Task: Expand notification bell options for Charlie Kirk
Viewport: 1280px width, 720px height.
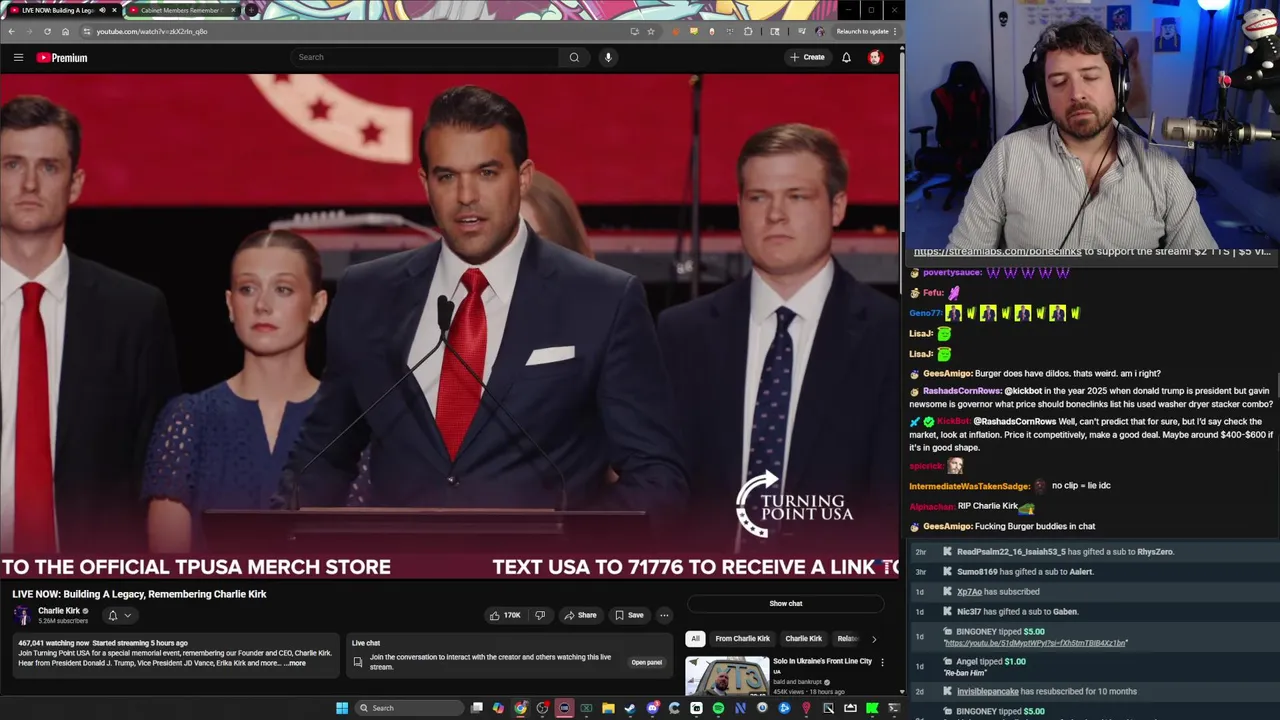Action: [x=119, y=615]
